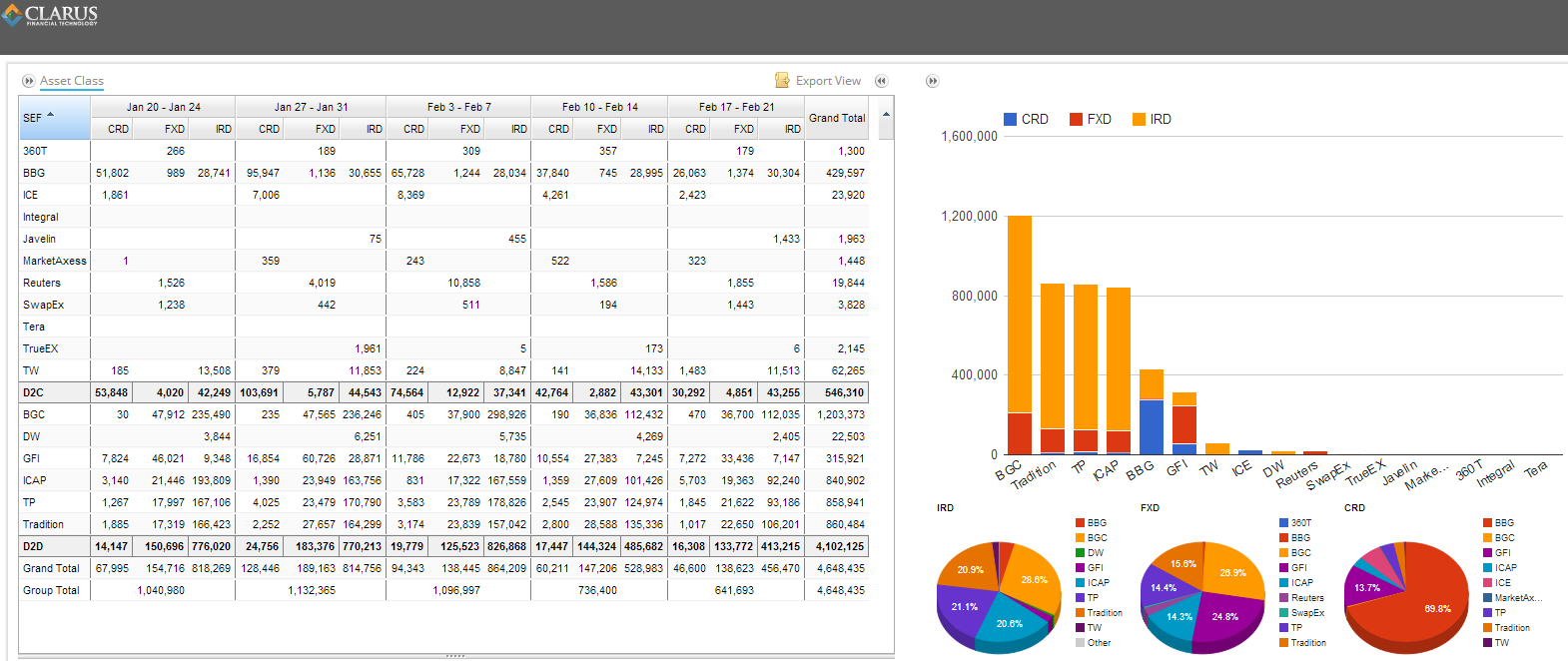Click CRD header under Jan 20 - Jan 24
This screenshot has height=661, width=1568.
click(113, 129)
